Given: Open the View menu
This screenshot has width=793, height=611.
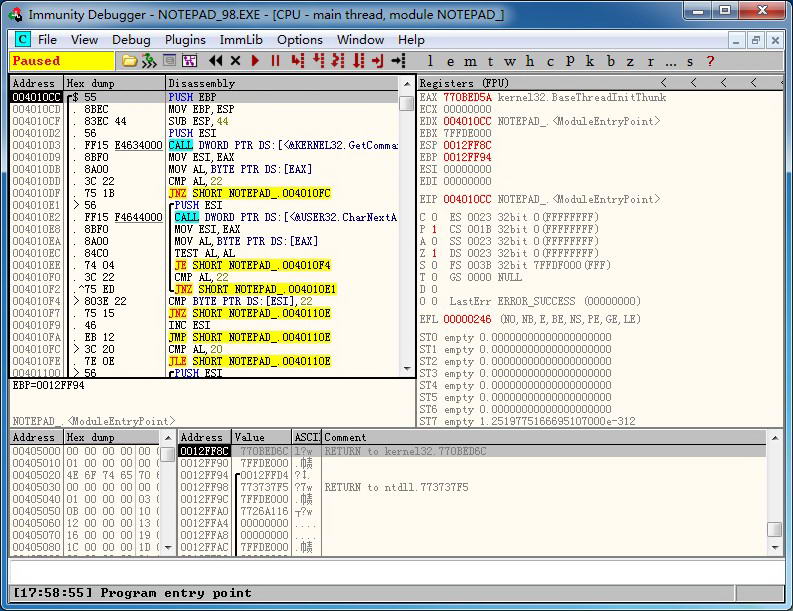Looking at the screenshot, I should 84,39.
